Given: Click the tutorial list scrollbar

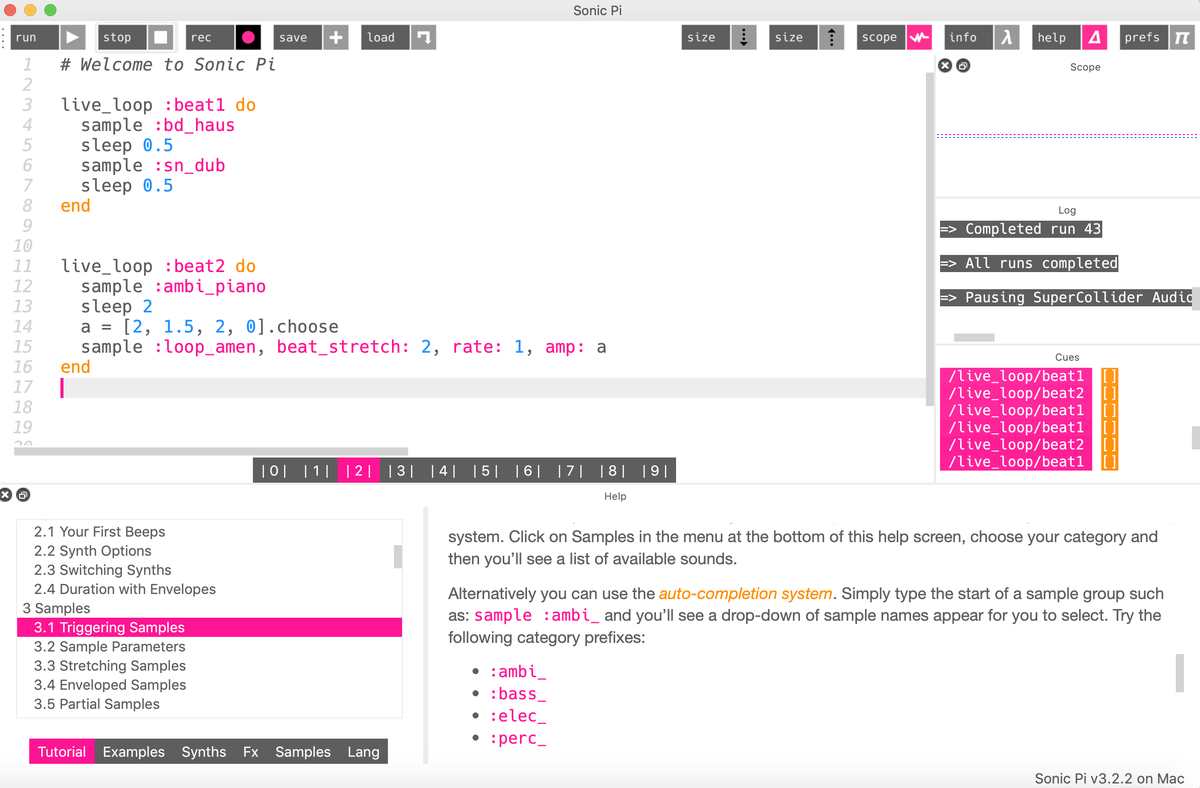Looking at the screenshot, I should [398, 556].
